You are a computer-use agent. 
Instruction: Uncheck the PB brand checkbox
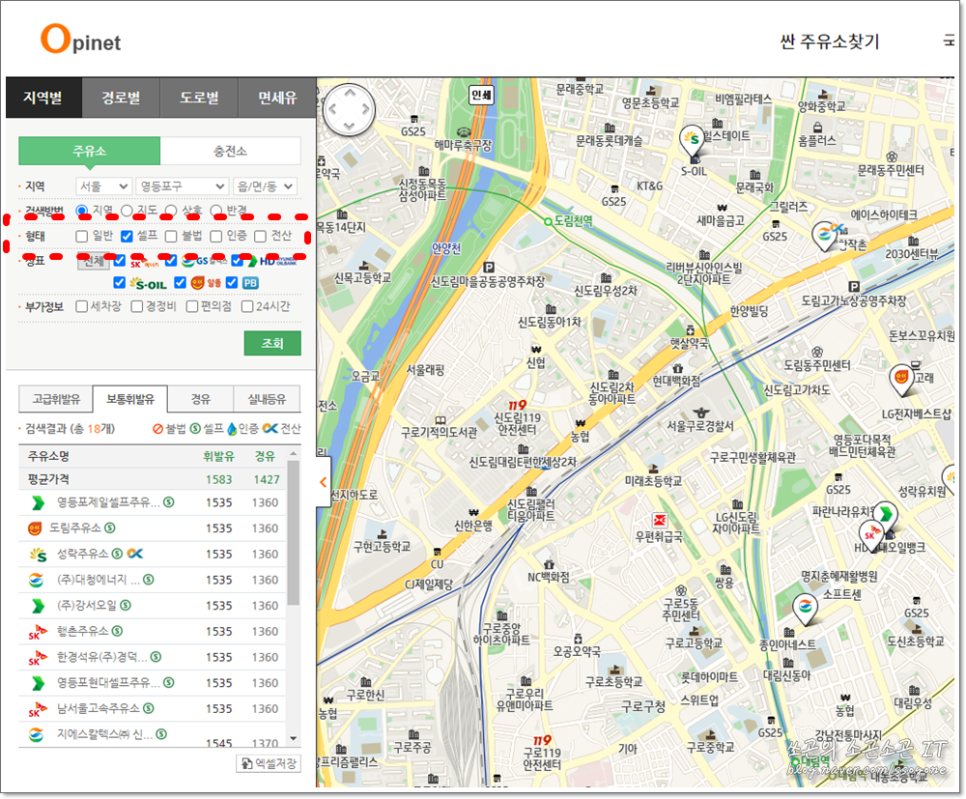click(x=232, y=283)
